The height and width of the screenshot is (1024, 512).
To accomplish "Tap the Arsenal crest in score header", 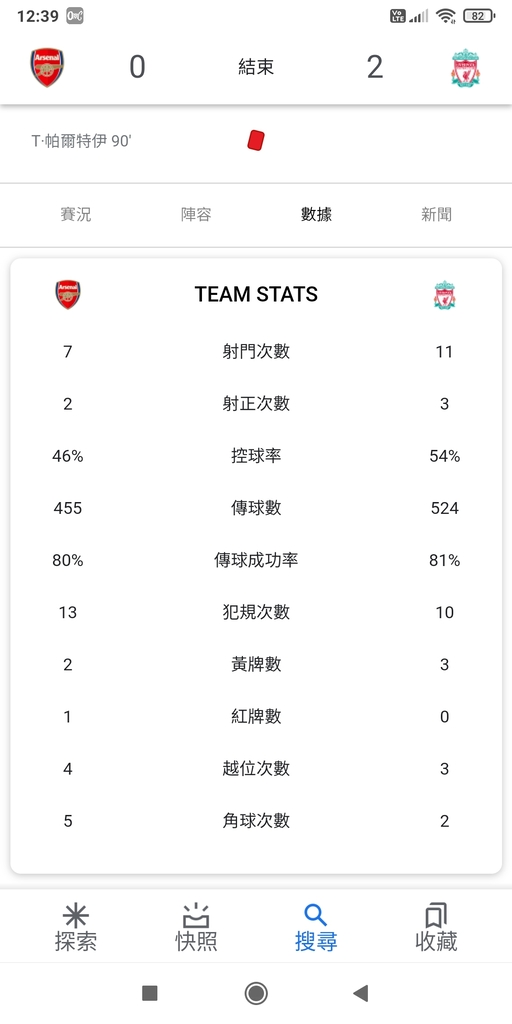I will (47, 67).
